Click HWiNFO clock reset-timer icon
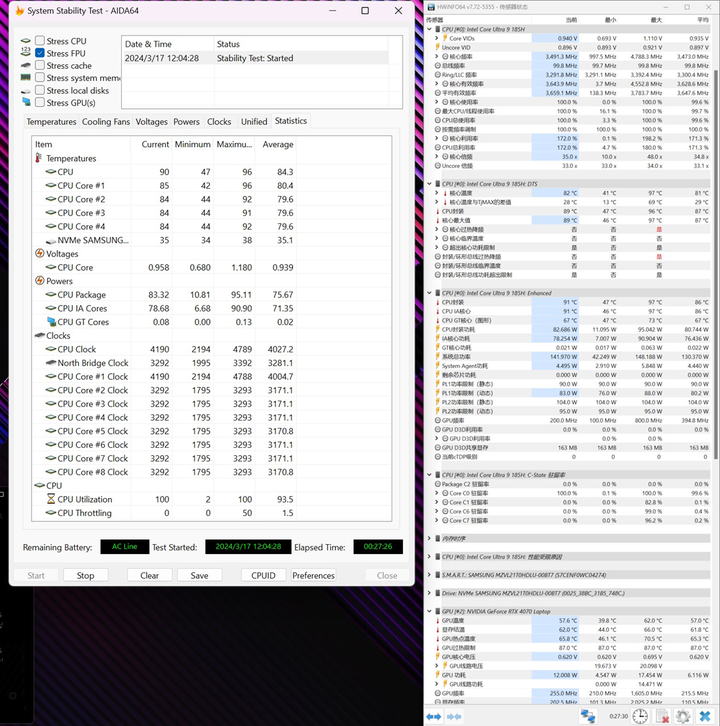This screenshot has height=726, width=720. click(x=640, y=716)
